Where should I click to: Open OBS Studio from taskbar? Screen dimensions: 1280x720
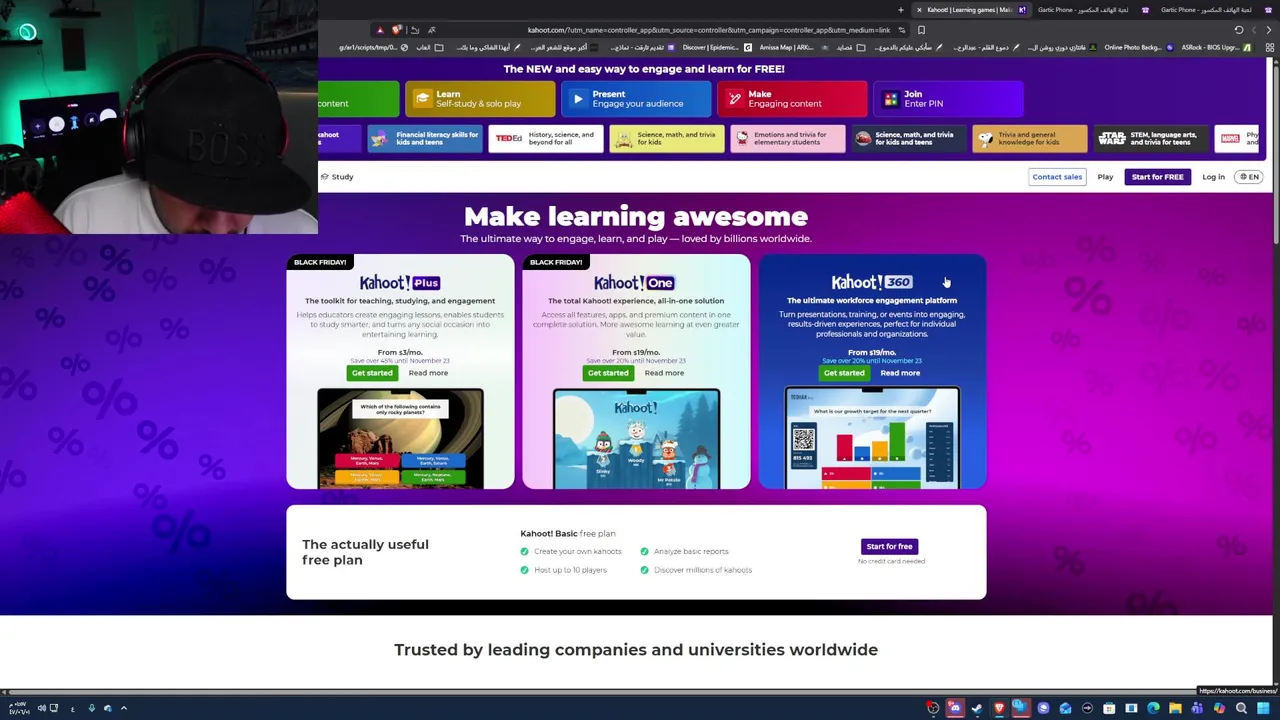[933, 708]
